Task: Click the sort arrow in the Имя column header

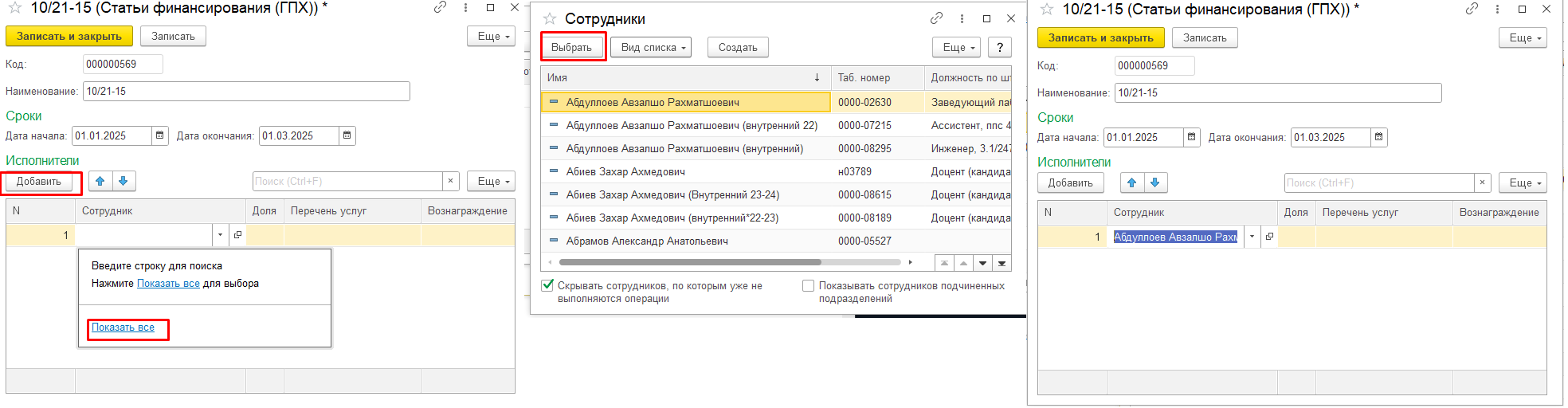Action: [x=817, y=78]
